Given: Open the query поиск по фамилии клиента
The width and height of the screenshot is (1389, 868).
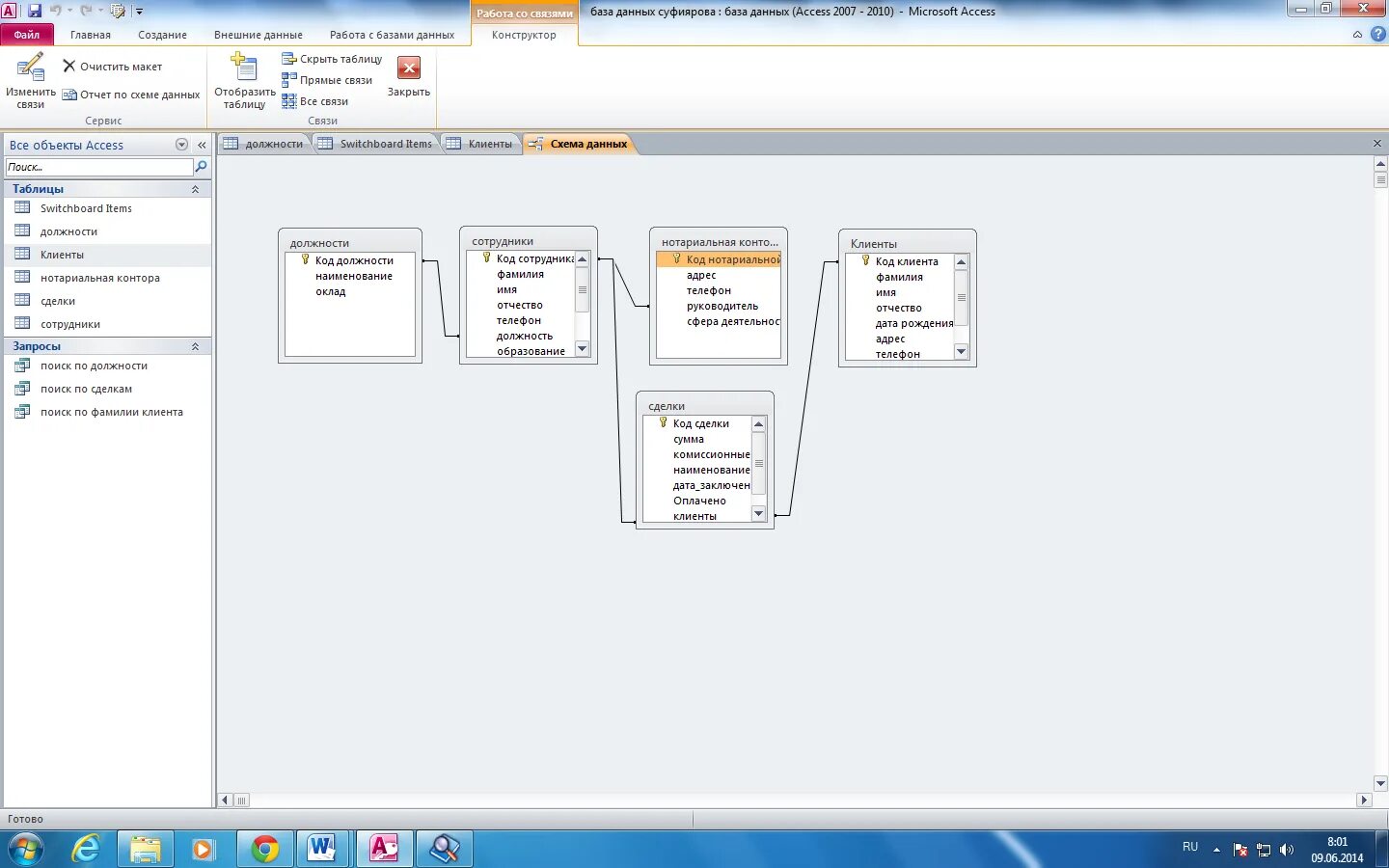Looking at the screenshot, I should (x=107, y=412).
